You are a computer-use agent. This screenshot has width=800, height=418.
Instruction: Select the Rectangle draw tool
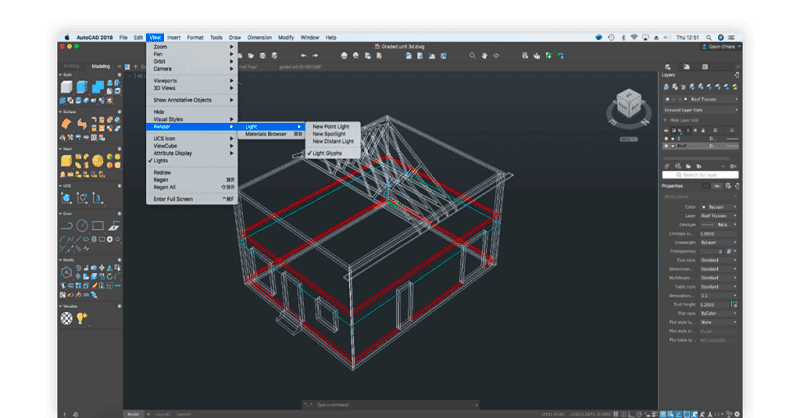point(98,225)
